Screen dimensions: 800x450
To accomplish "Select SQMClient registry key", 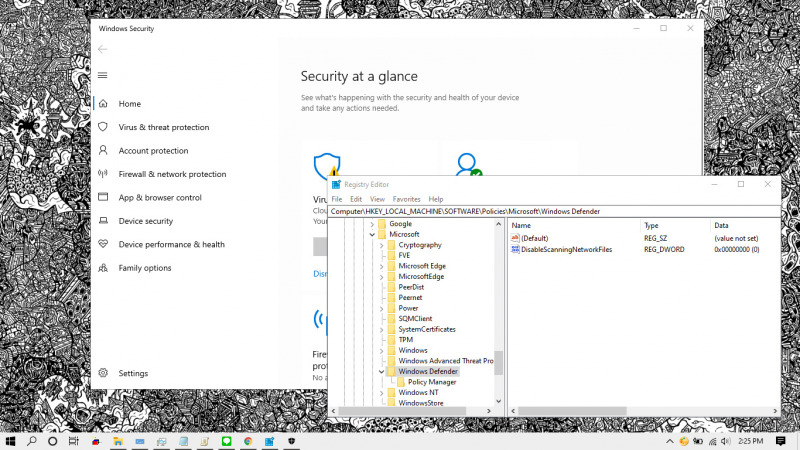I will tap(415, 318).
